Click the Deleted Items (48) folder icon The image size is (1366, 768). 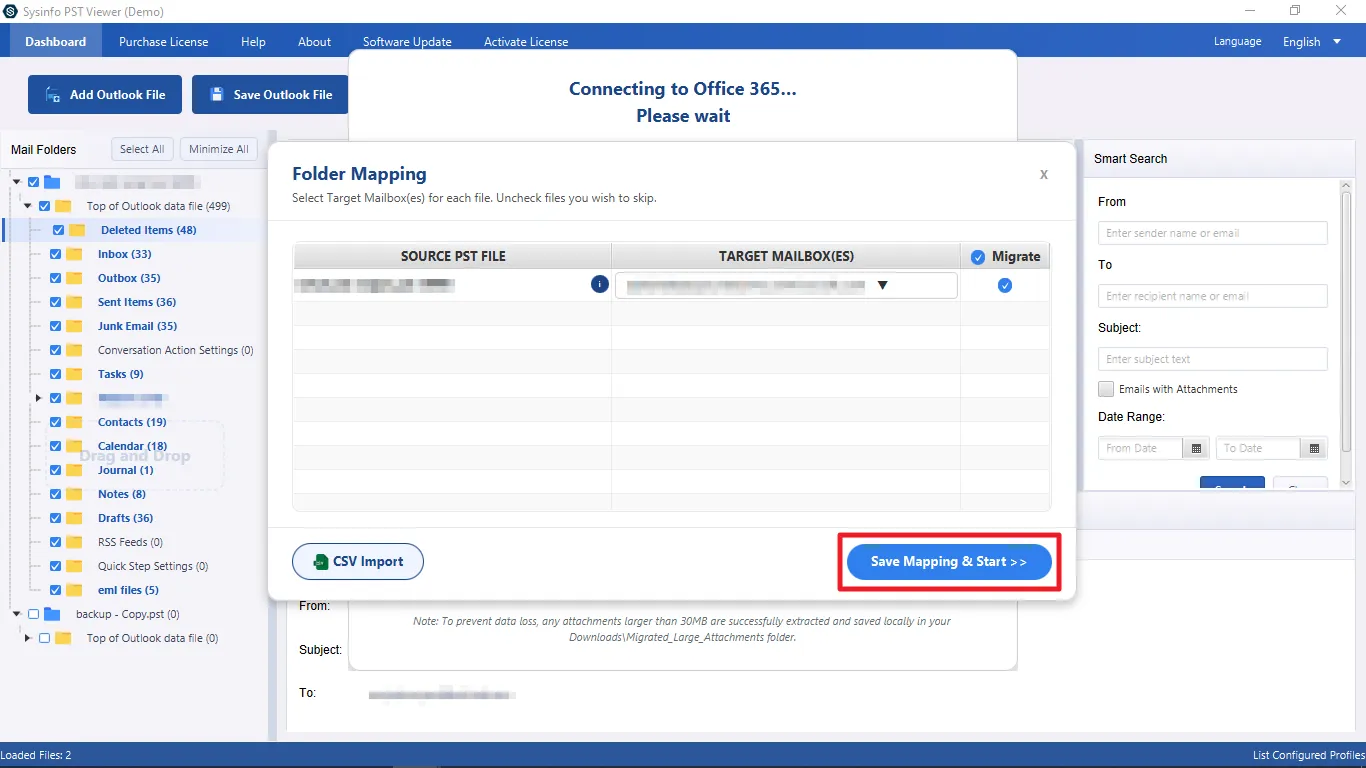pos(77,230)
